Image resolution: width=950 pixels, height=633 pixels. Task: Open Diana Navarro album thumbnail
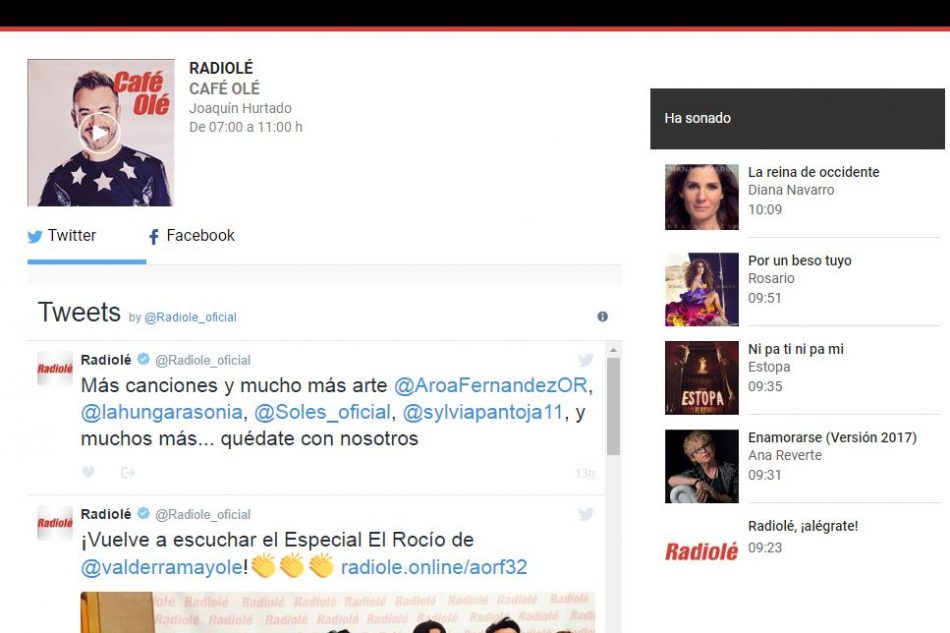click(x=702, y=198)
